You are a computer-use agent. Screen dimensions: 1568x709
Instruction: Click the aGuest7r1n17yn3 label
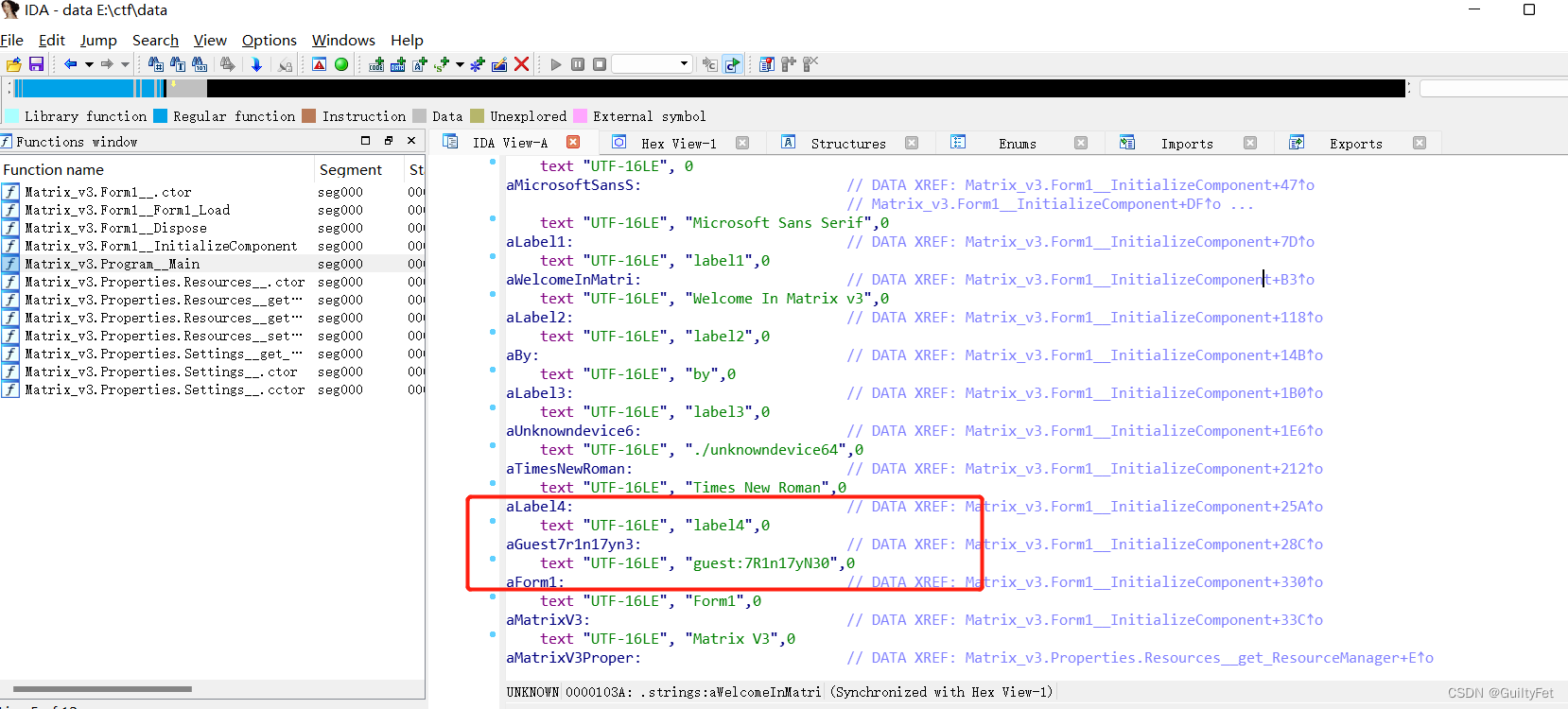tap(573, 545)
